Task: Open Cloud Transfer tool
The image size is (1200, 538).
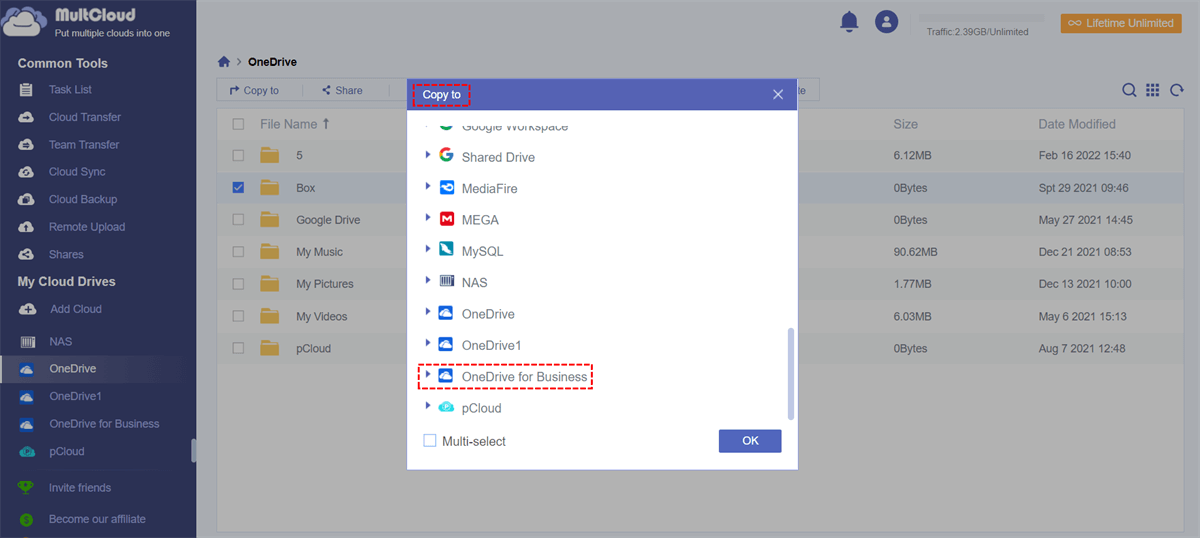Action: pos(84,117)
